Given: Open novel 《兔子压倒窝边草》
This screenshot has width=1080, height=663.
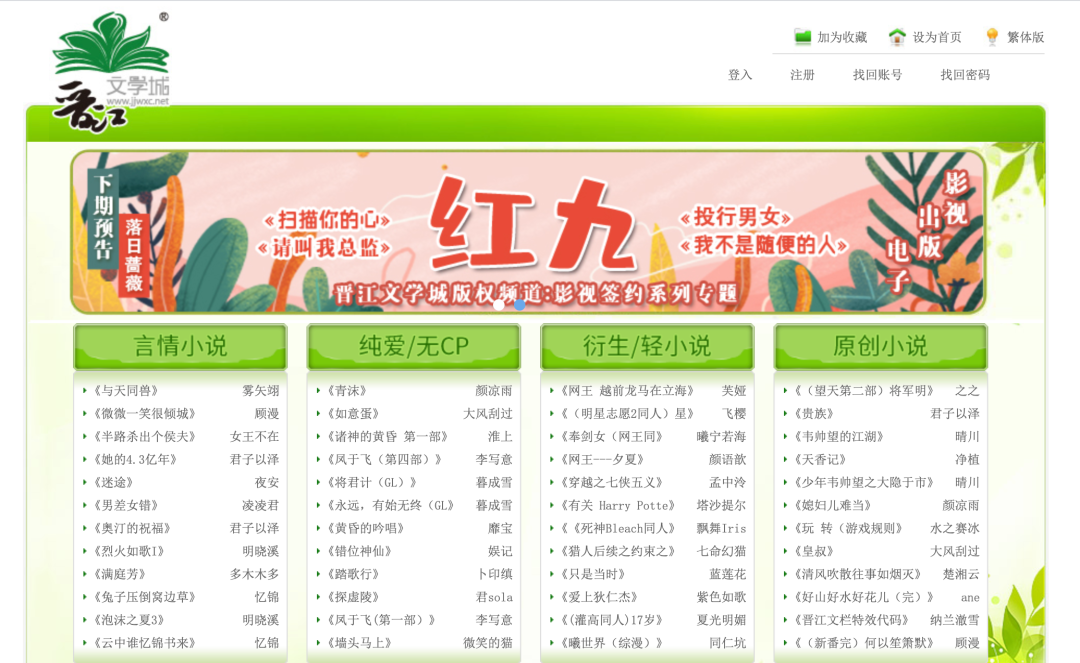Looking at the screenshot, I should 145,597.
